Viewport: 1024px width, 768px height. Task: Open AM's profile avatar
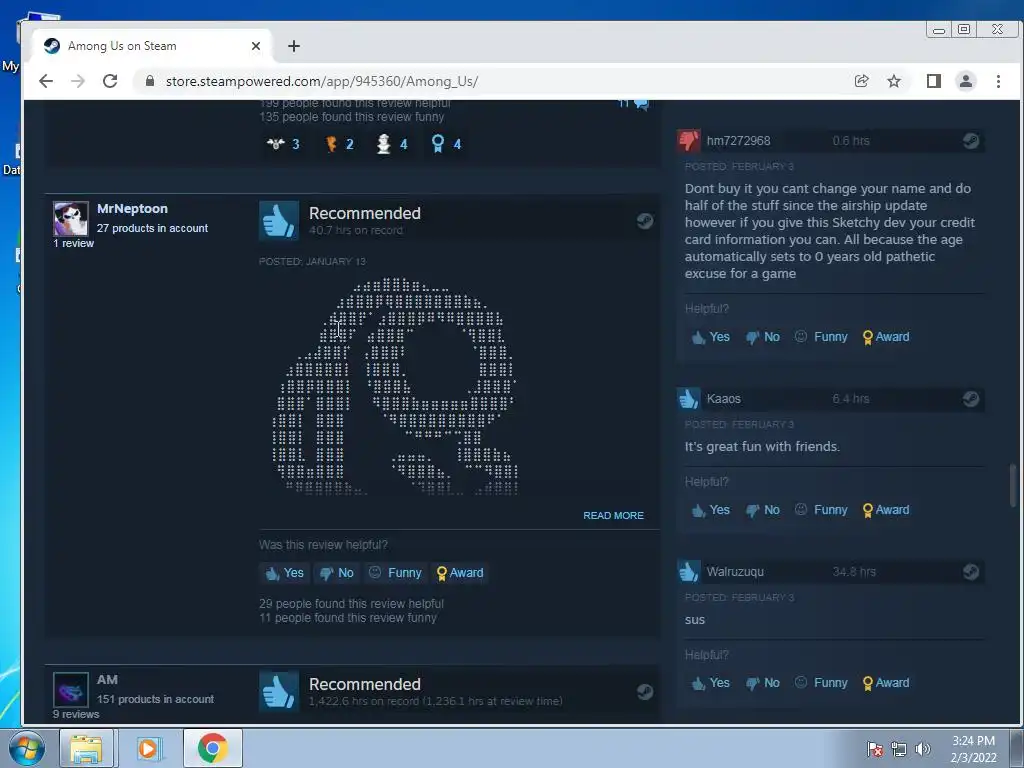(x=71, y=690)
